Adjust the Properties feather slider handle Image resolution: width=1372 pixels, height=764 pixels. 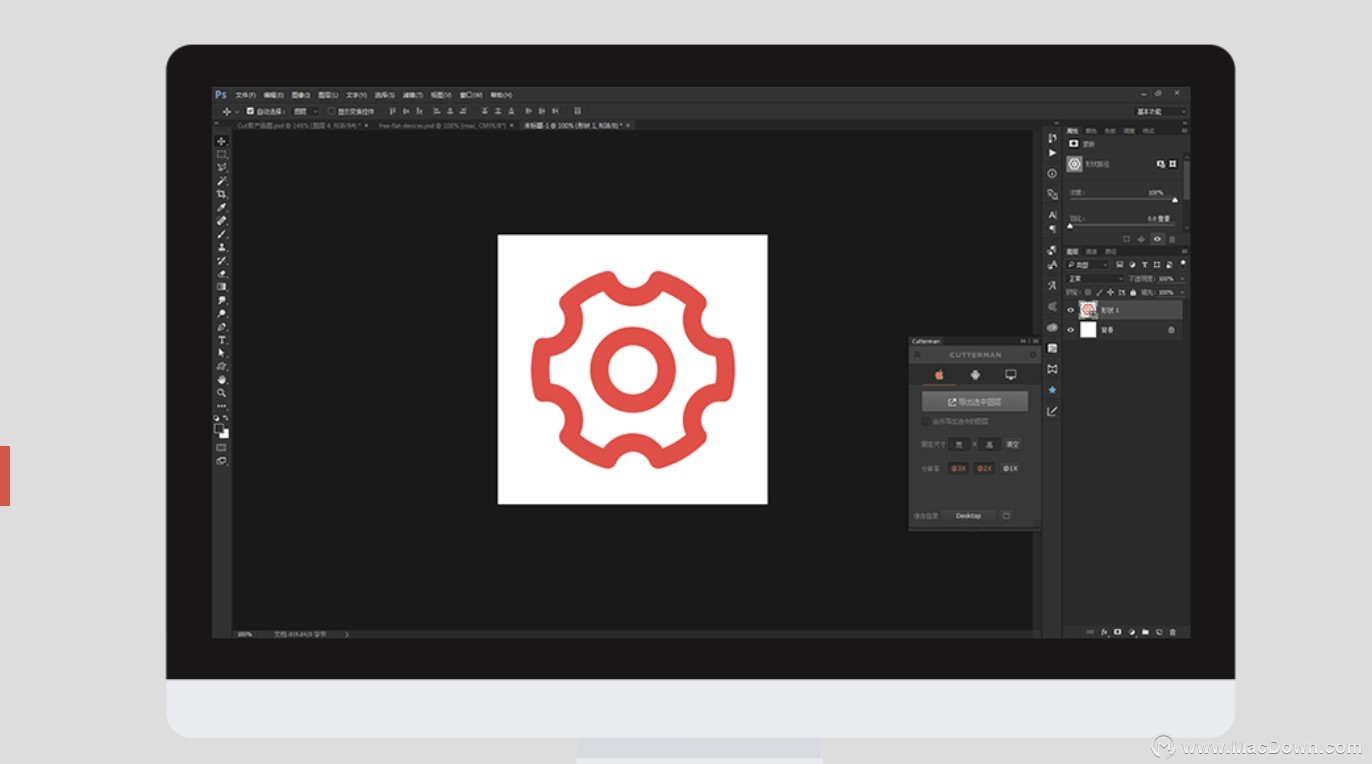1070,226
